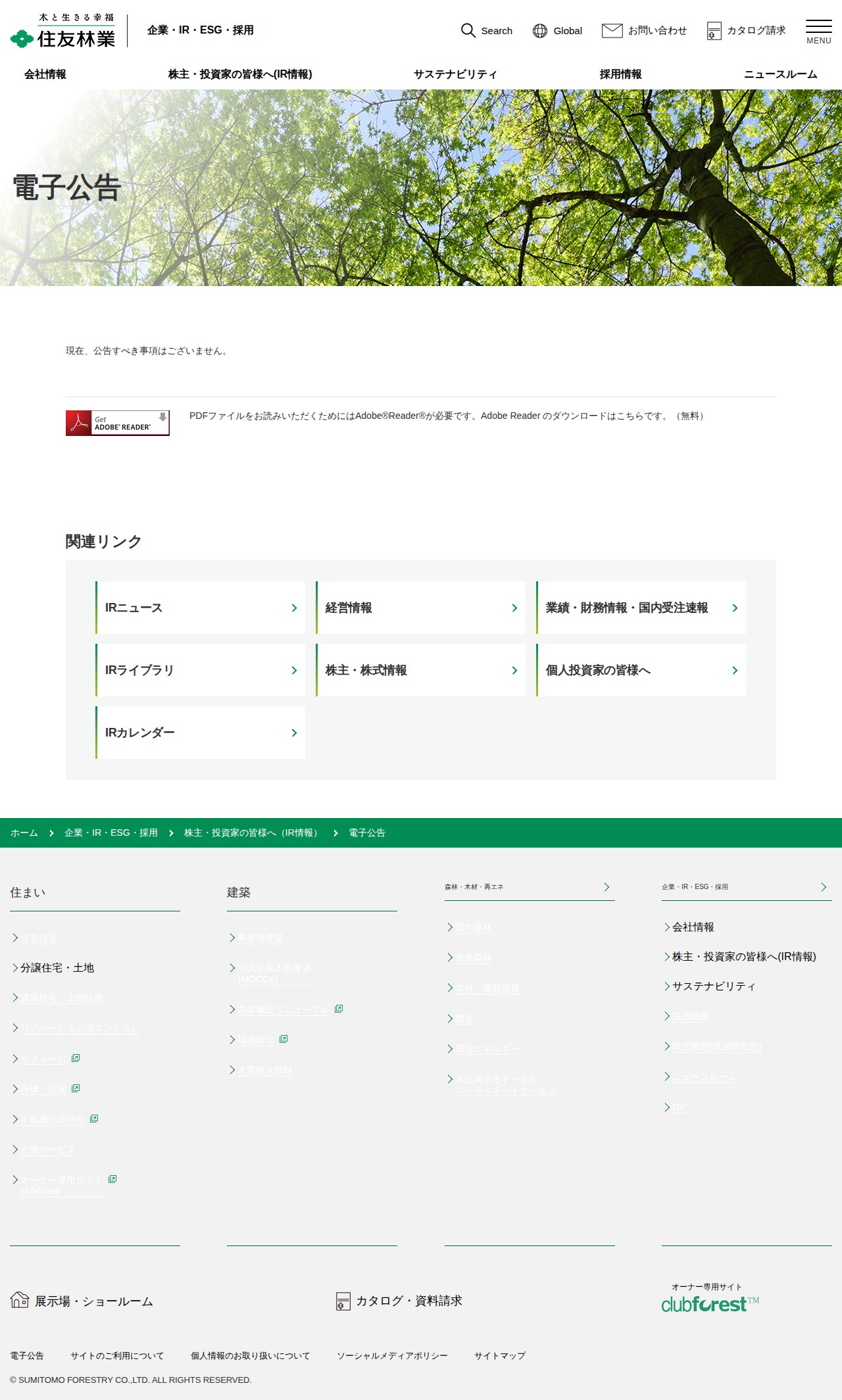
Task: Click chevron before 分譲住宅・土地
Action: [x=14, y=968]
